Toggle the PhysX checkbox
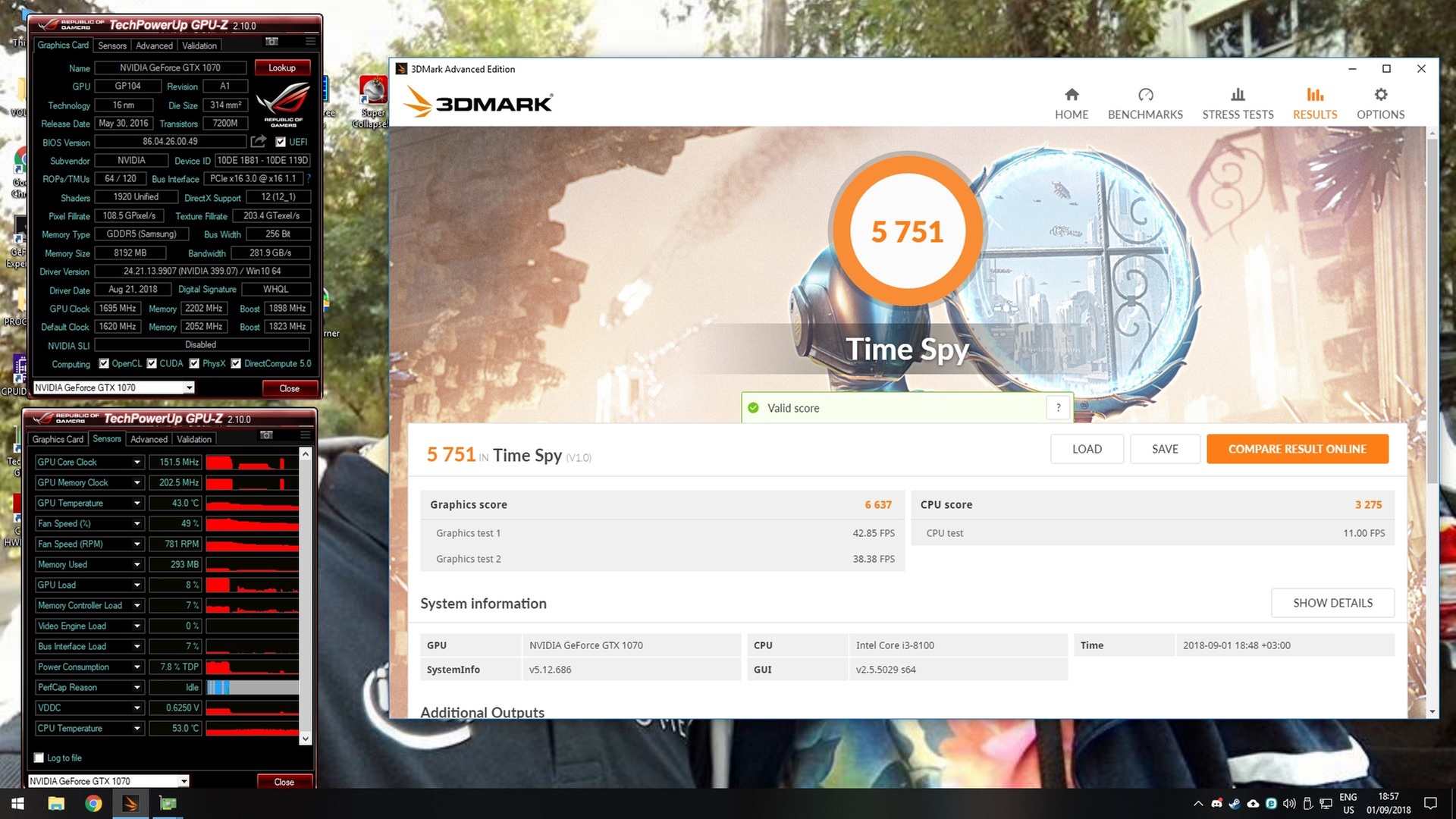The image size is (1456, 819). 194,363
